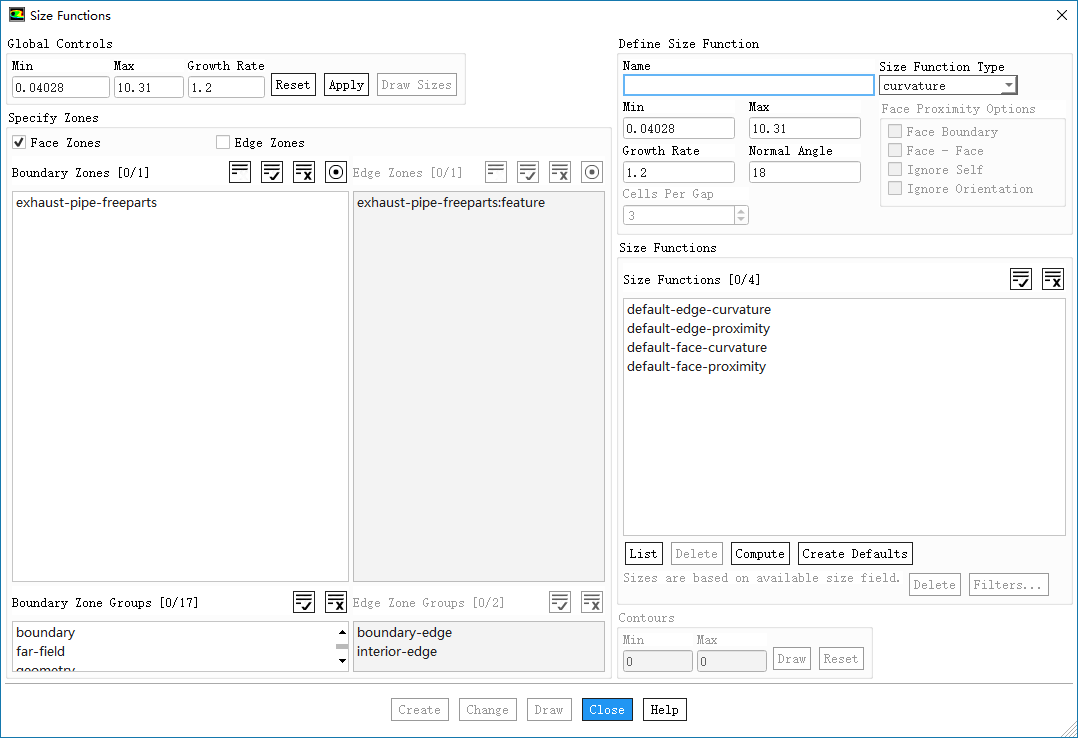Deselect all Boundary Zones with the X icon
This screenshot has width=1078, height=738.
[x=304, y=172]
